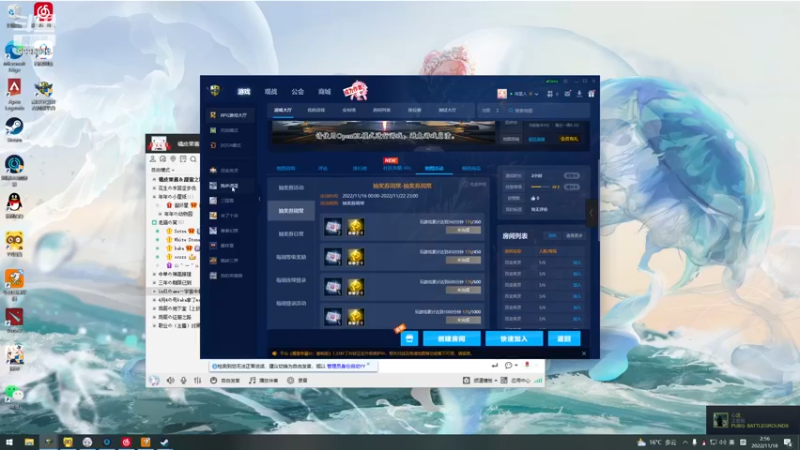Click the search magnifier icon in YY window
This screenshot has width=800, height=450.
tap(193, 159)
